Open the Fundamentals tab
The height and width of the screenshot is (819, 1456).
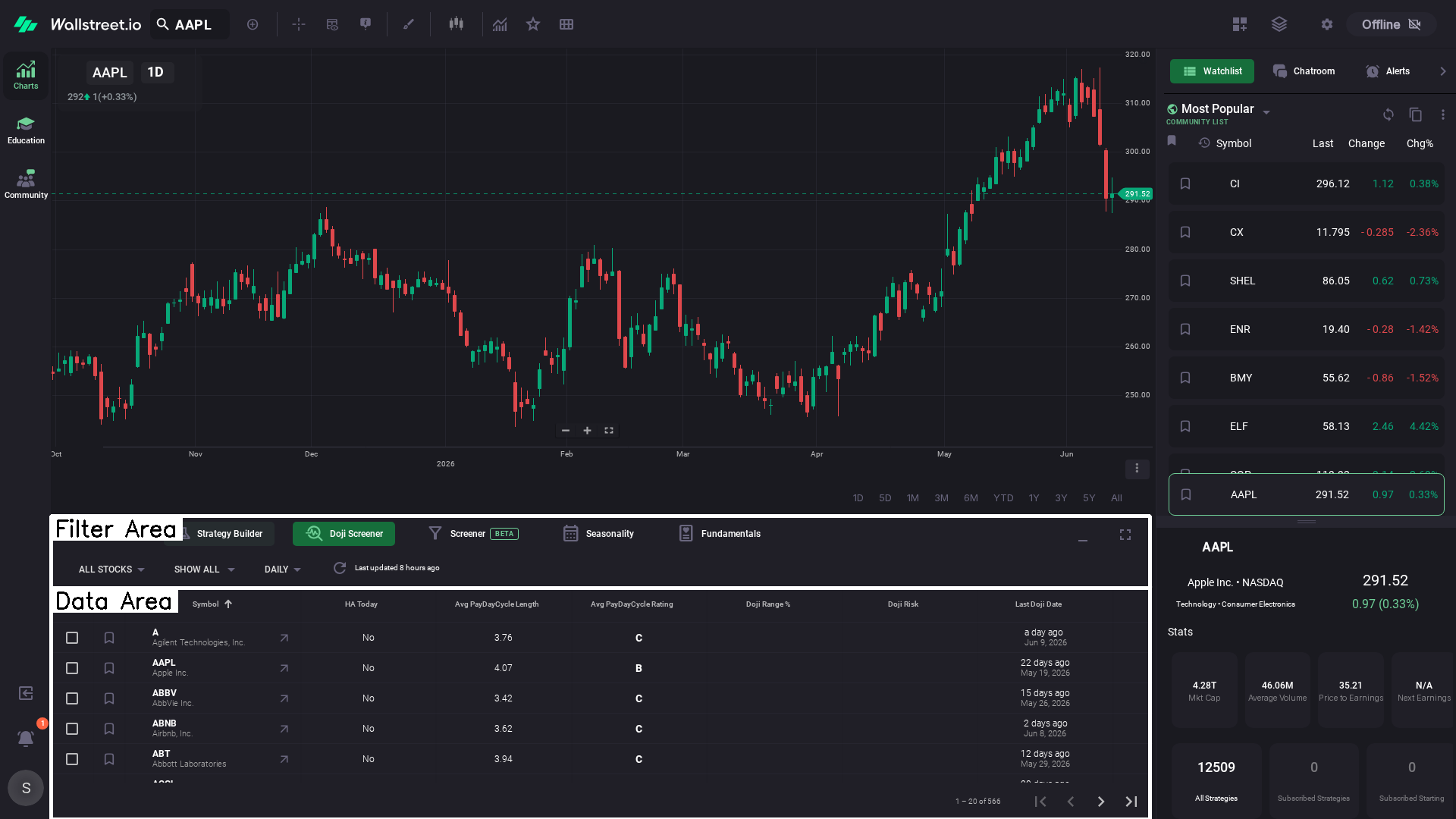[x=720, y=534]
